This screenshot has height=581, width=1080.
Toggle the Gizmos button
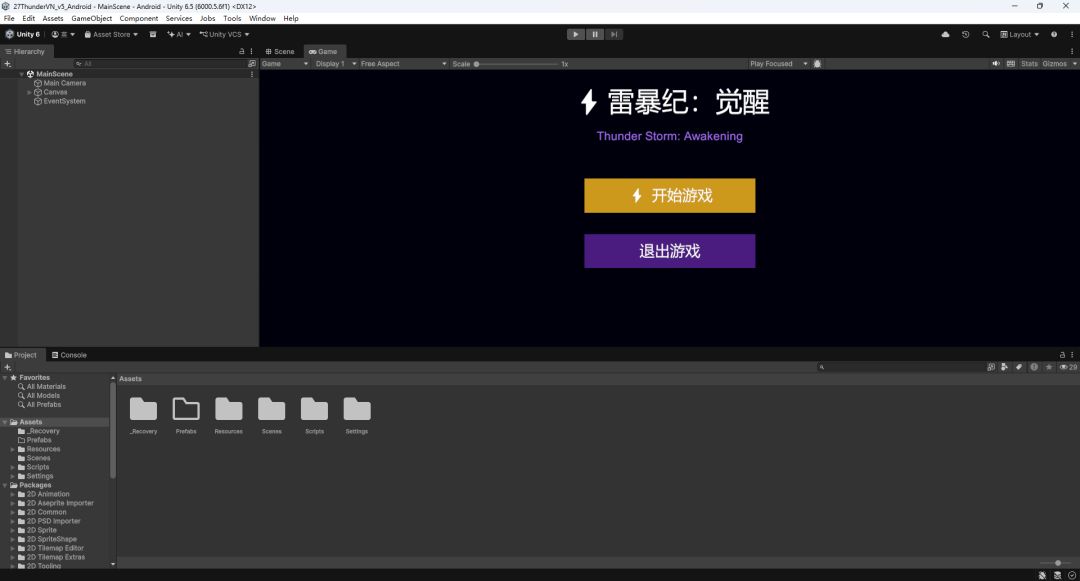(1055, 64)
